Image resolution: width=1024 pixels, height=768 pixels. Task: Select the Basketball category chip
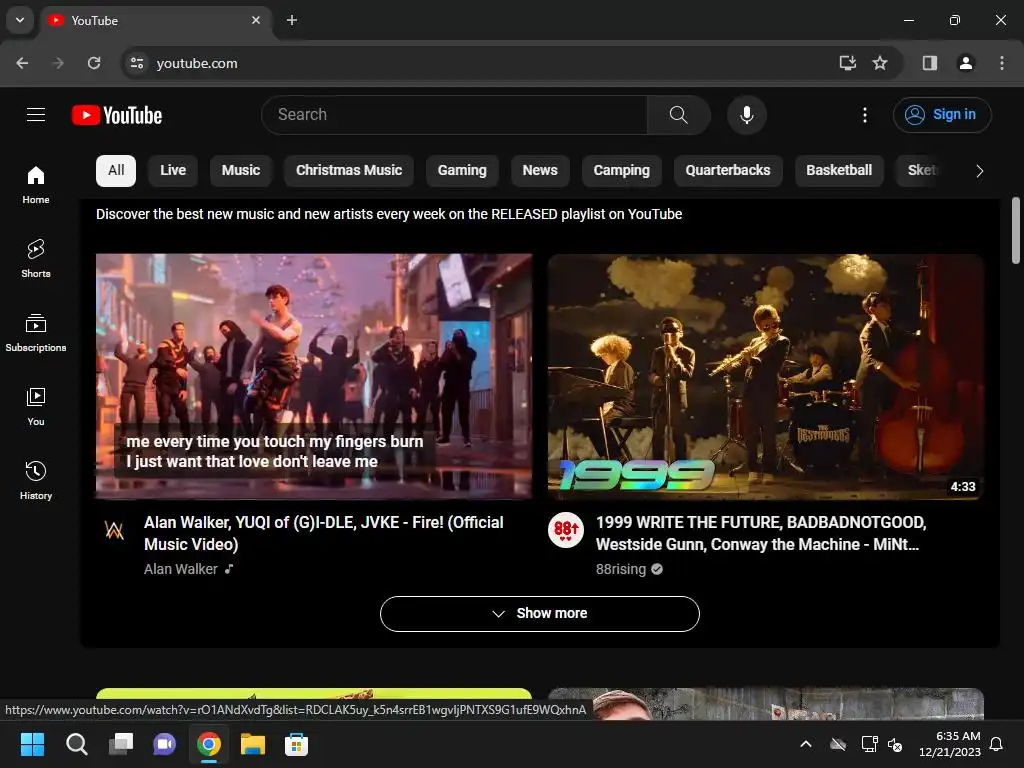tap(839, 170)
